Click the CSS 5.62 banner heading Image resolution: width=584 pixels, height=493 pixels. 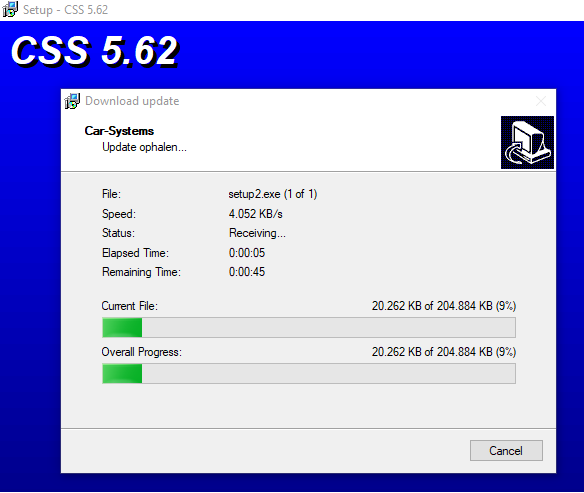[95, 51]
